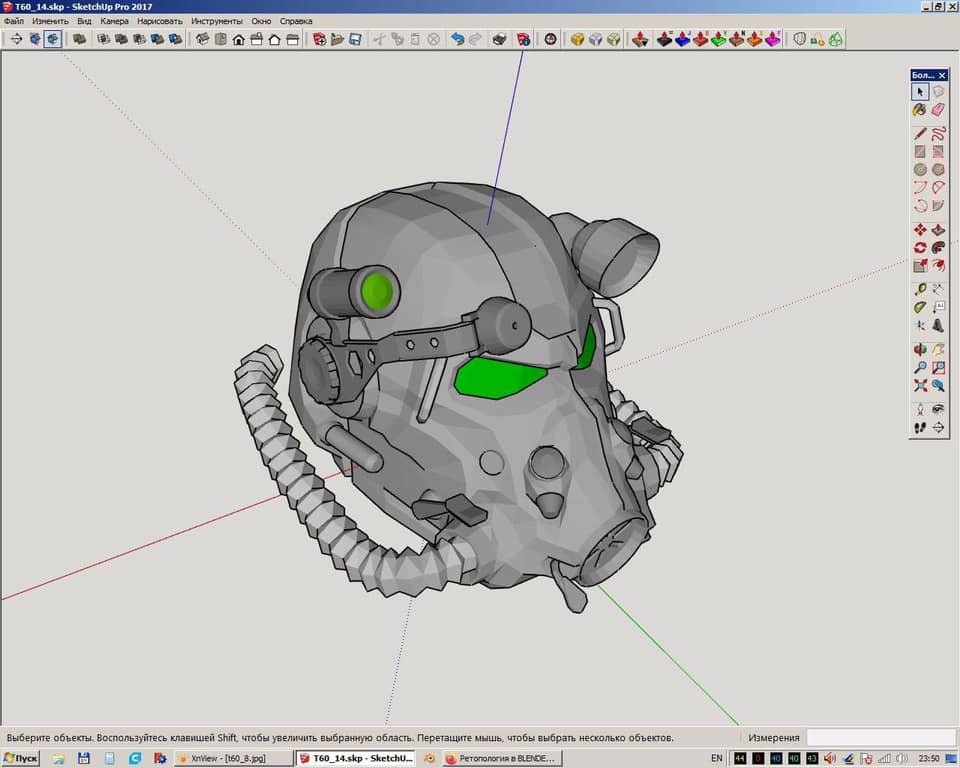
Task: Switch to XnView t60_8.jpg taskbar window
Action: (232, 758)
